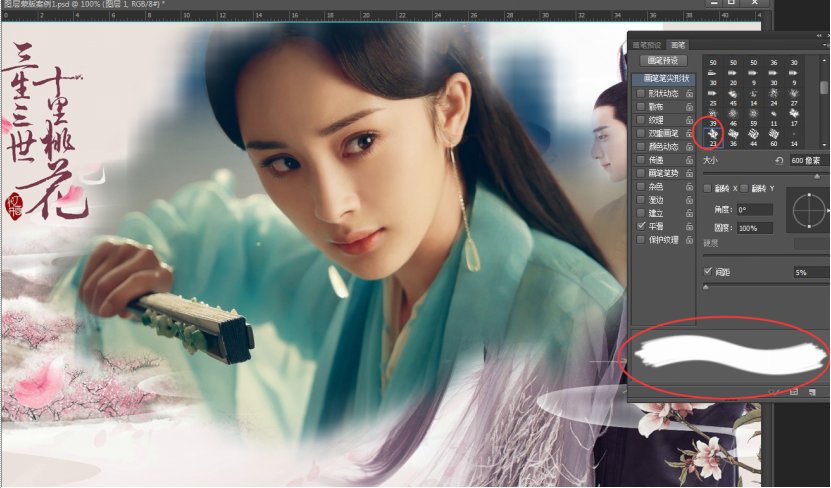The width and height of the screenshot is (831, 488).
Task: Create a new brush preset
Action: tap(812, 392)
